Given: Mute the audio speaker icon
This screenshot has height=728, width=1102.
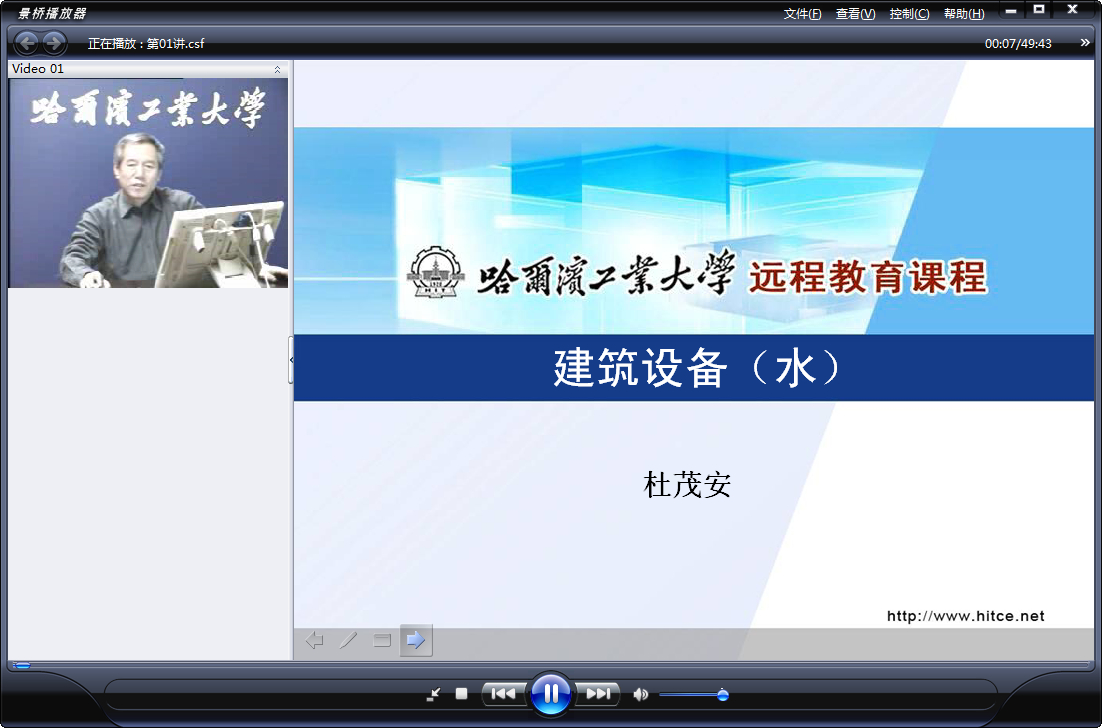Looking at the screenshot, I should click(x=640, y=695).
